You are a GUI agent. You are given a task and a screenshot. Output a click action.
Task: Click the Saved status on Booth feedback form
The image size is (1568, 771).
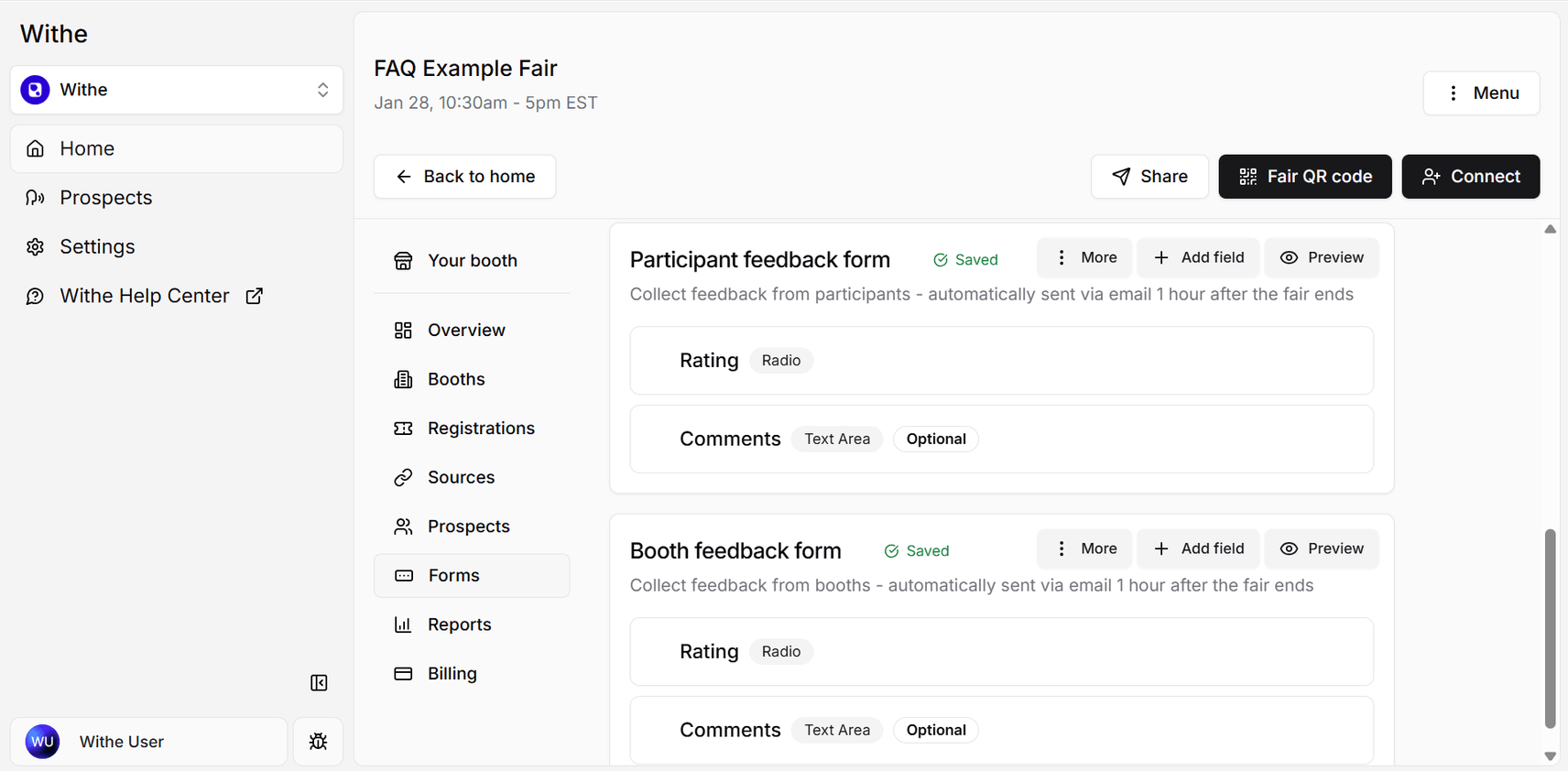point(916,551)
